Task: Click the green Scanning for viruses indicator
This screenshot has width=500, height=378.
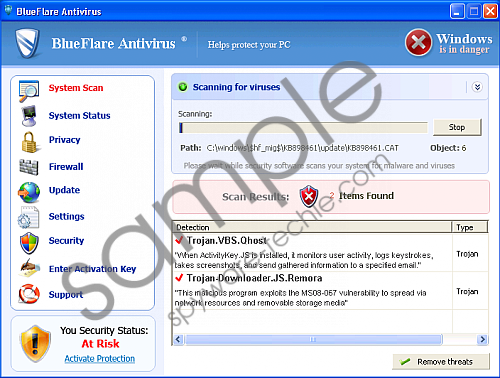Action: (x=183, y=87)
